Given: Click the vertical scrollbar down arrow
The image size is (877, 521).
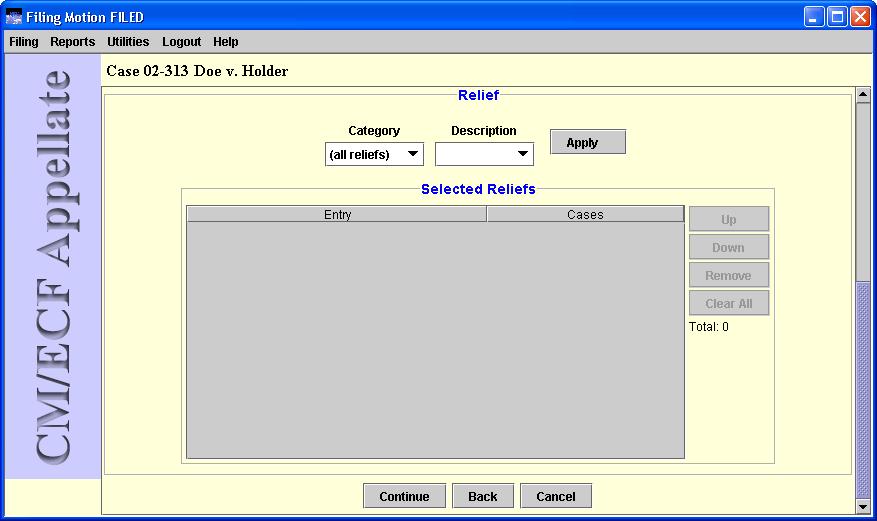Looking at the screenshot, I should [x=863, y=506].
